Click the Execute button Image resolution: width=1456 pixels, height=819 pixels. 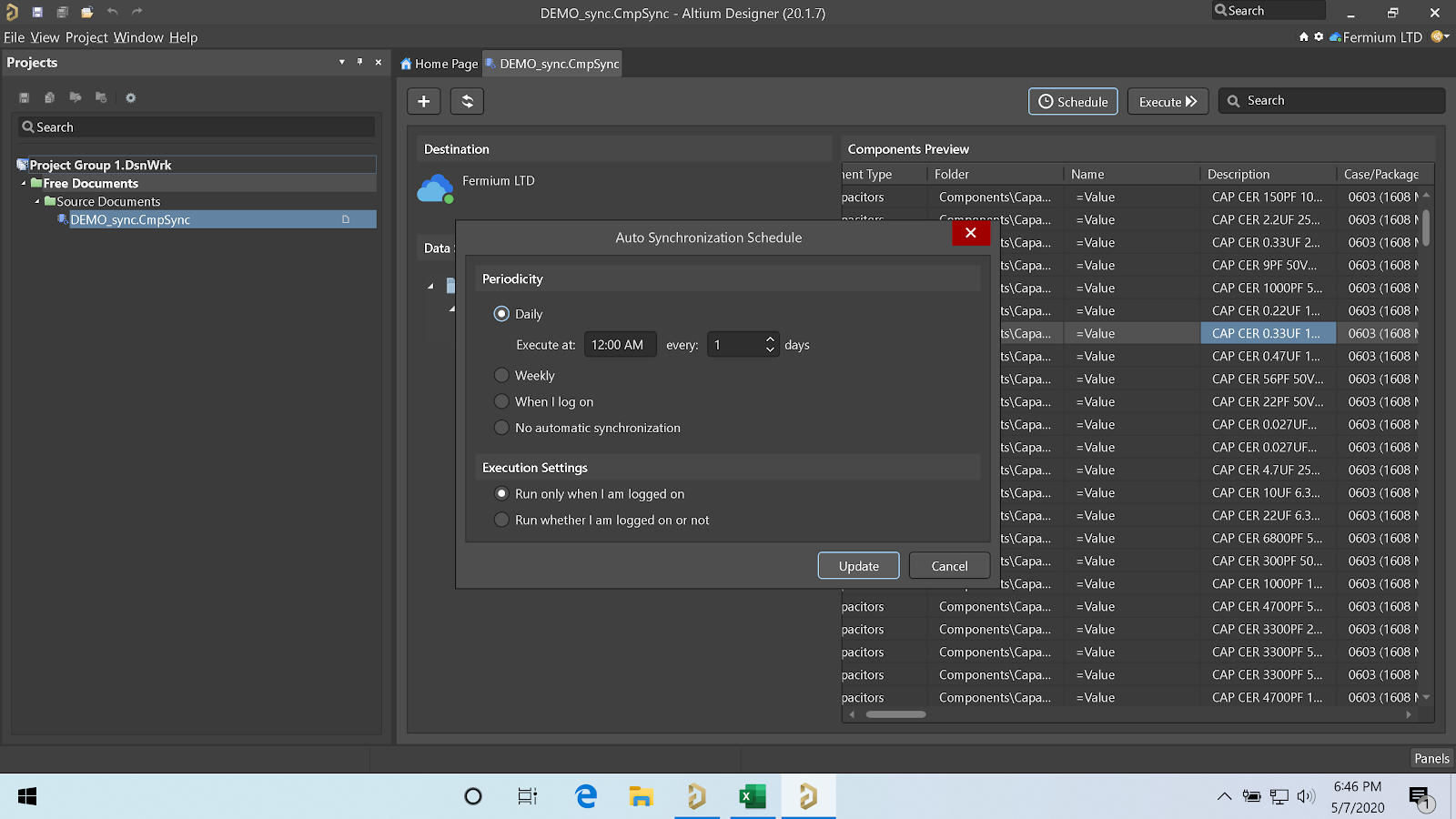[x=1168, y=102]
